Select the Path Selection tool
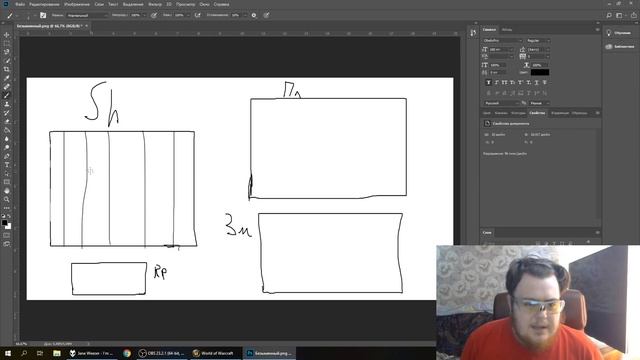The image size is (640, 360). [x=7, y=173]
